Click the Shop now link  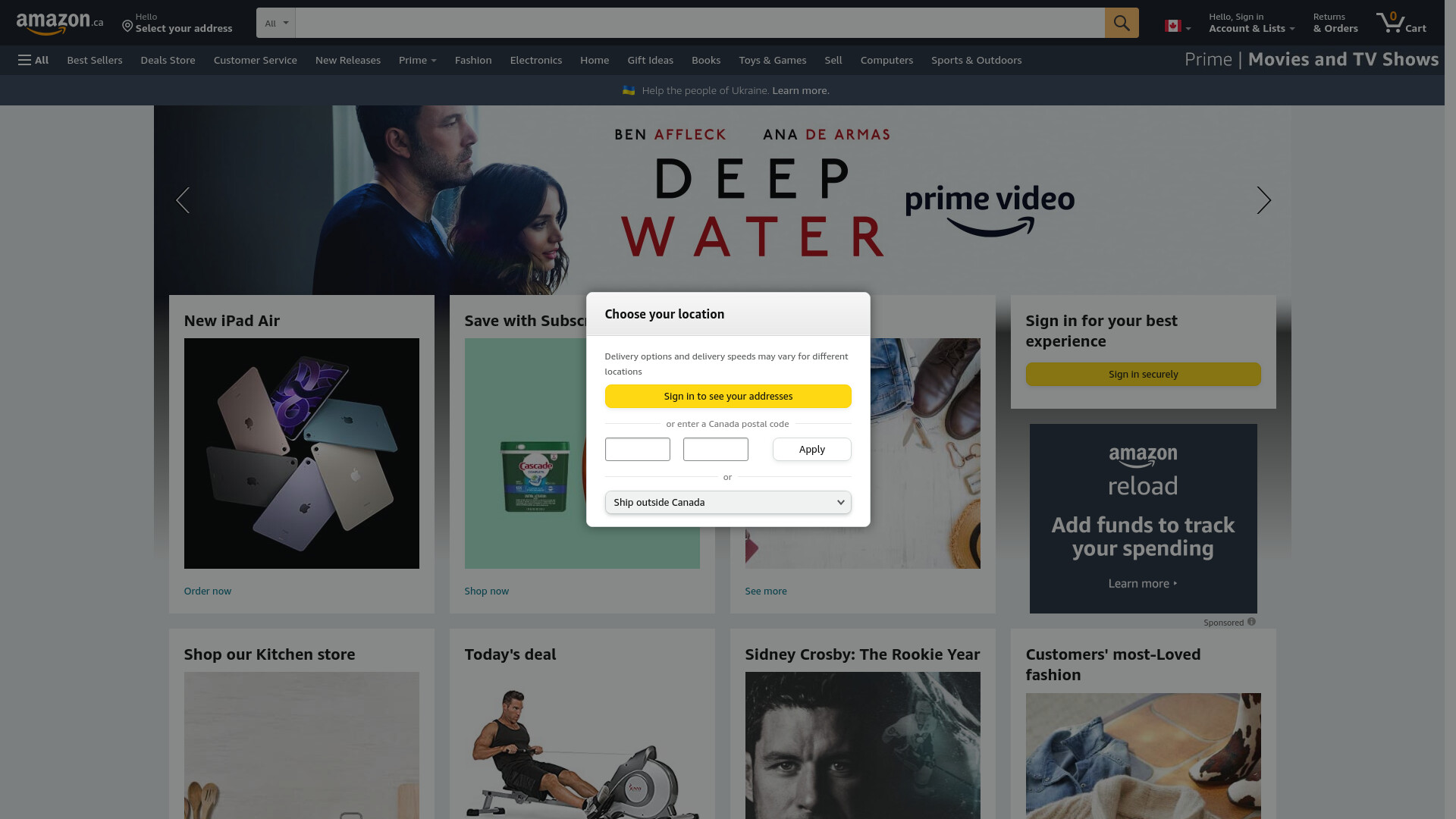[486, 591]
